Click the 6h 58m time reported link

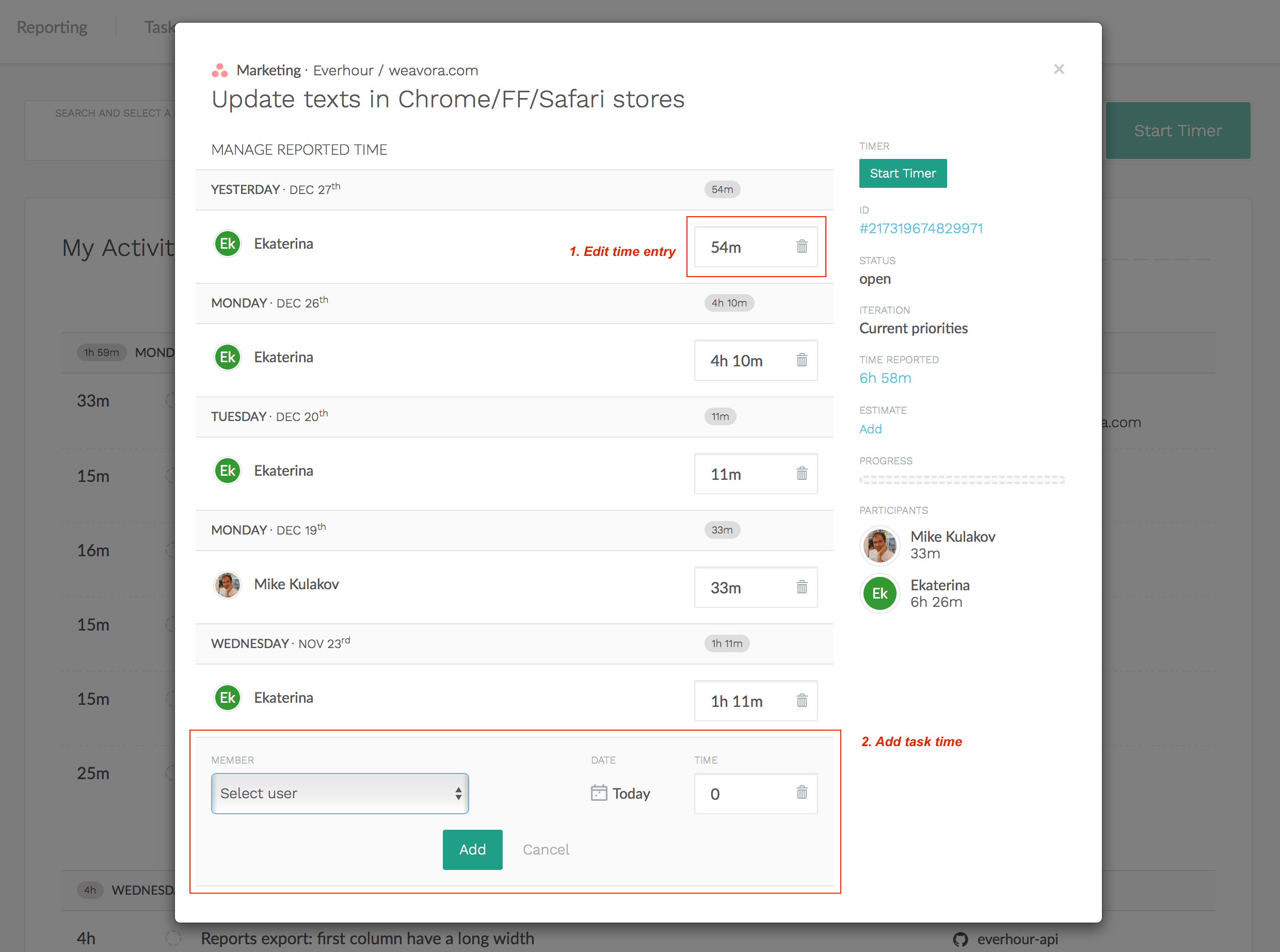pyautogui.click(x=885, y=378)
